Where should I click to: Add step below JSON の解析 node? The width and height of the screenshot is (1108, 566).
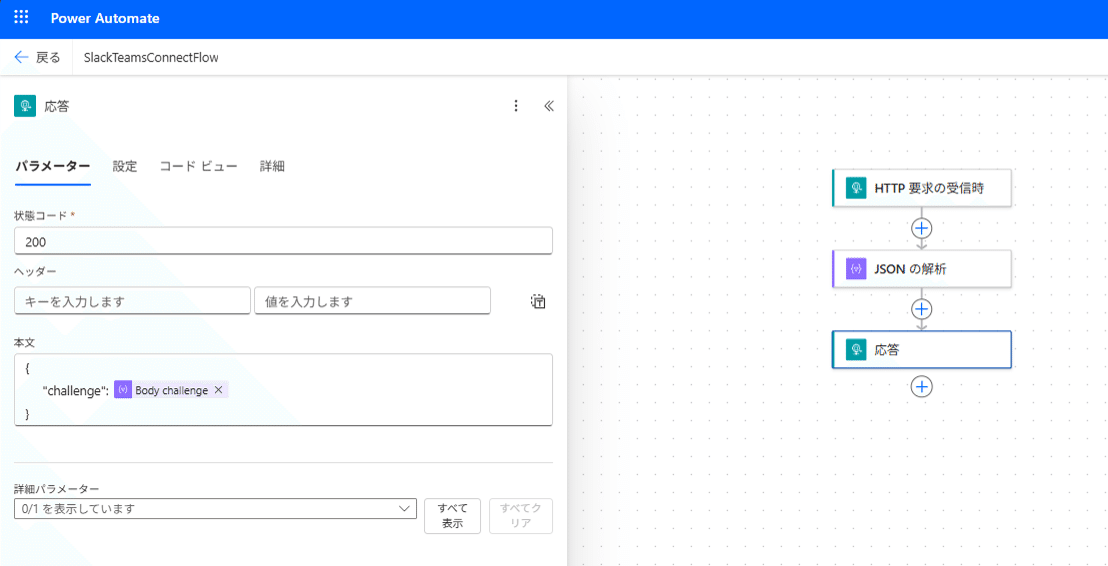pos(922,309)
